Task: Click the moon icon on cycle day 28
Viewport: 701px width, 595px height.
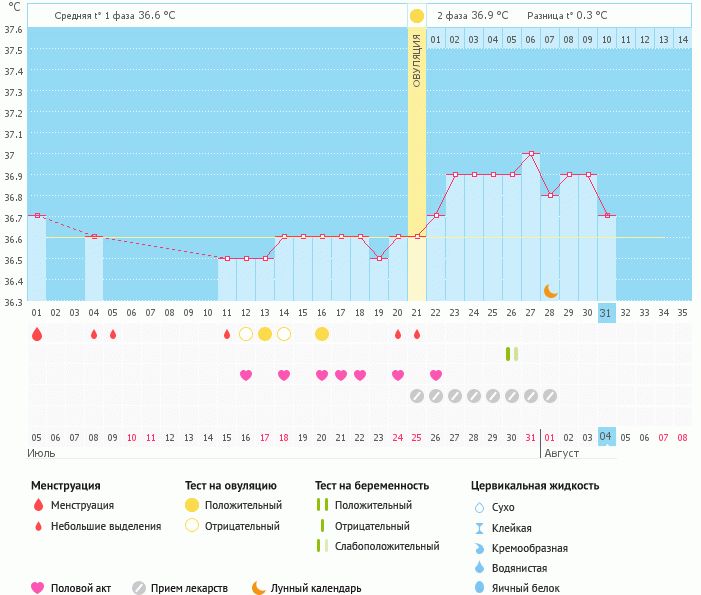Action: (550, 290)
